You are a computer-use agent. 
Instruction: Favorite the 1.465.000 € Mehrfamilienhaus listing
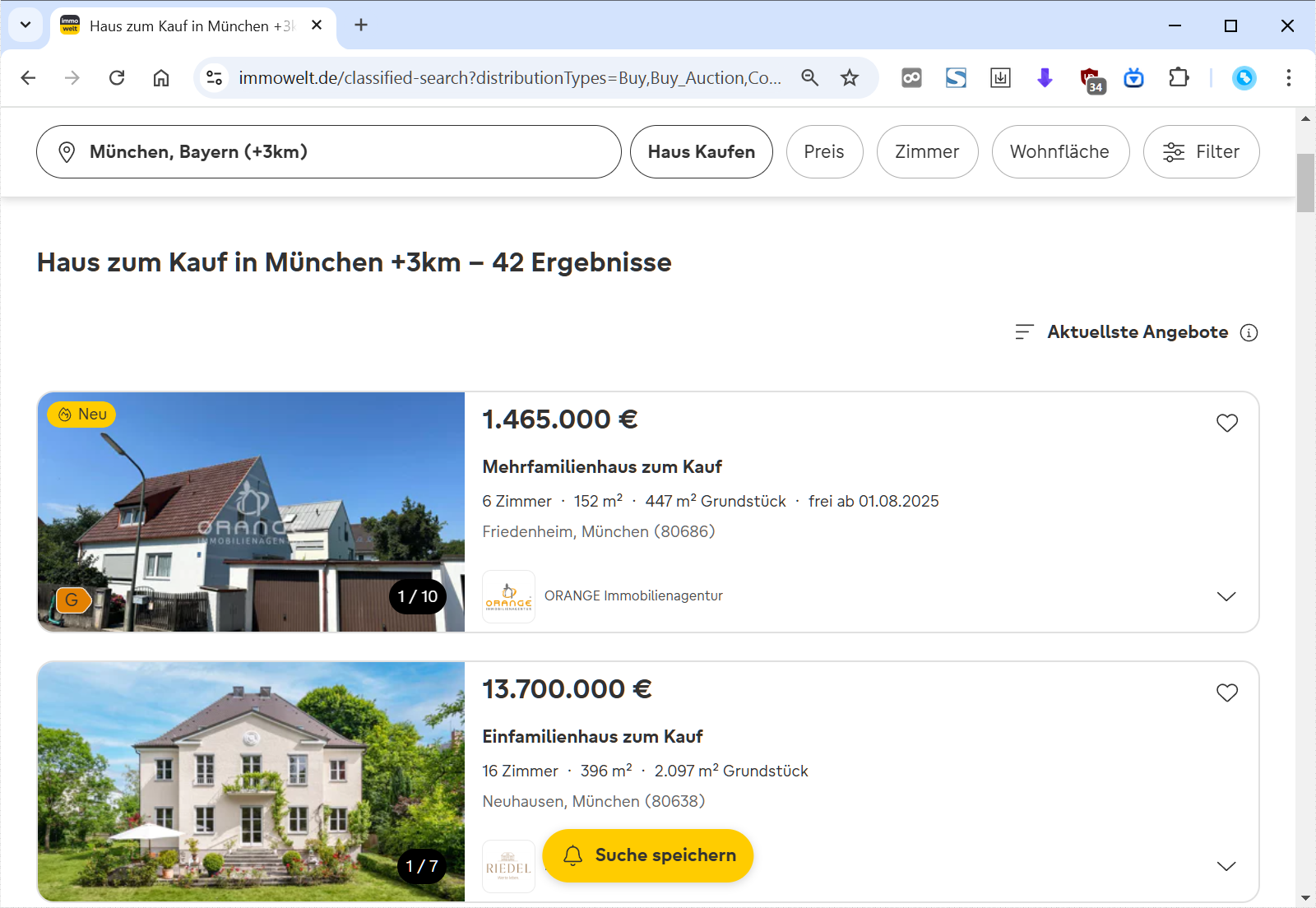1226,423
